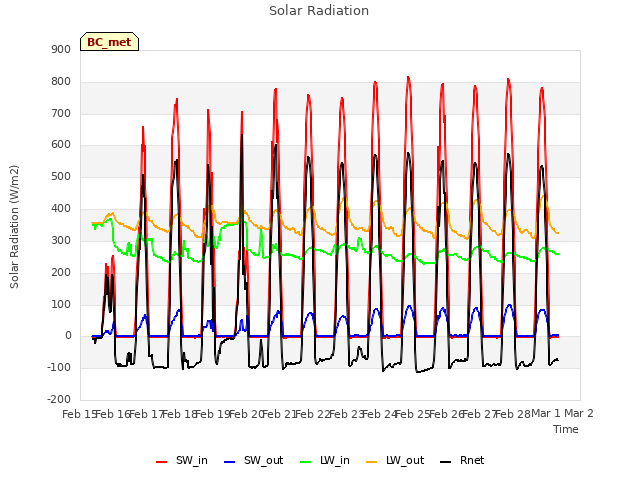Click the small Feb 15 SW_in peak
Image resolution: width=640 pixels, height=480 pixels.
[x=113, y=256]
